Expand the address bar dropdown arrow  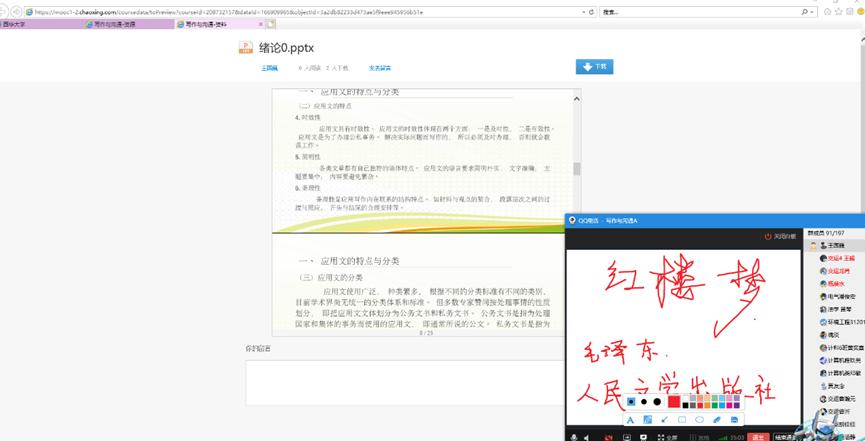click(584, 12)
